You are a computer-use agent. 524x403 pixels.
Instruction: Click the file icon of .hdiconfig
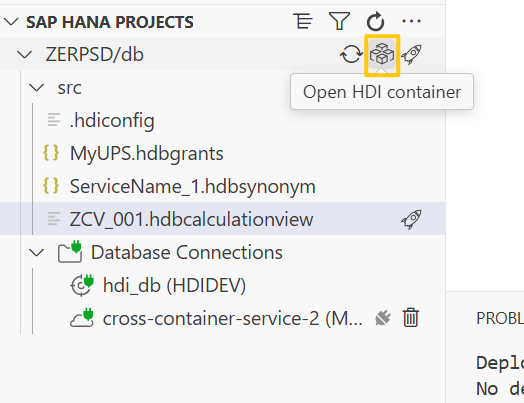54,120
